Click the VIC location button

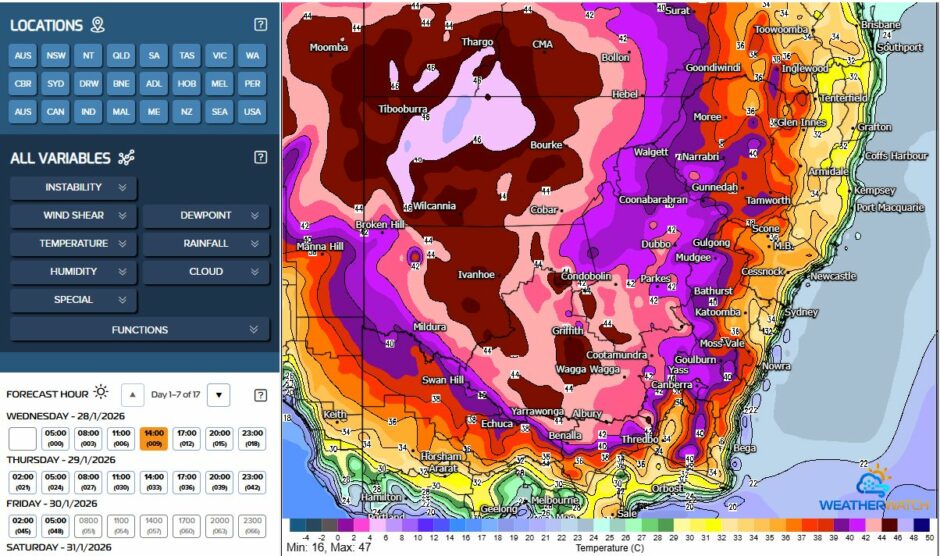(x=219, y=56)
